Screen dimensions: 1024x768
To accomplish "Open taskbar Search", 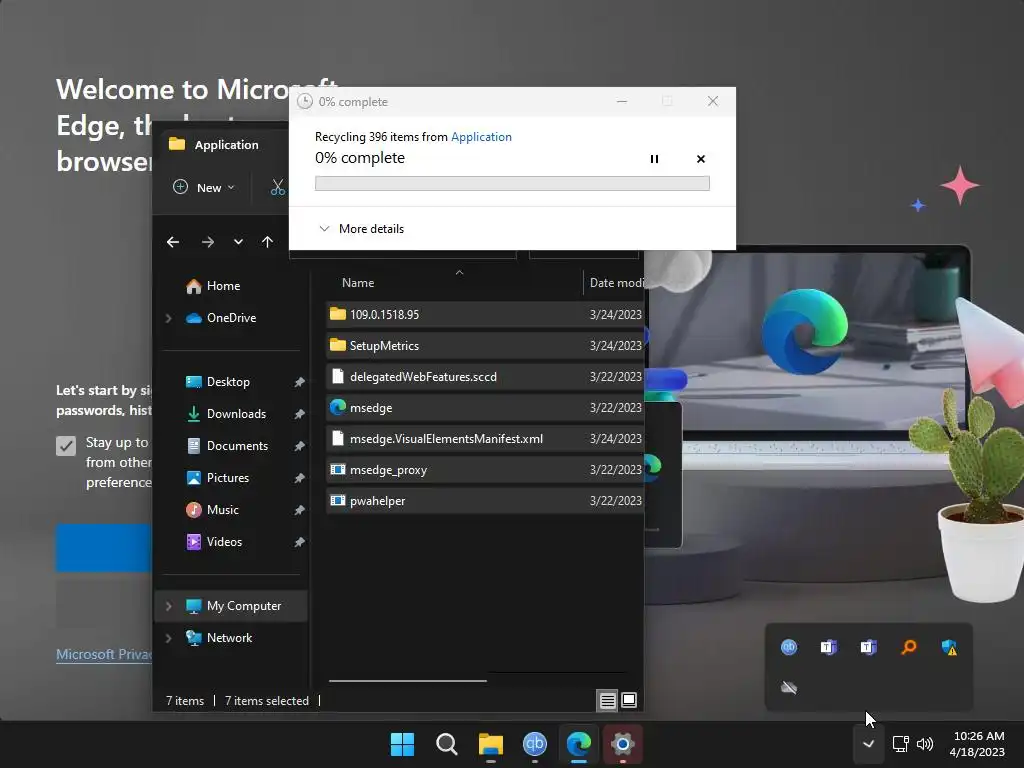I will [447, 744].
